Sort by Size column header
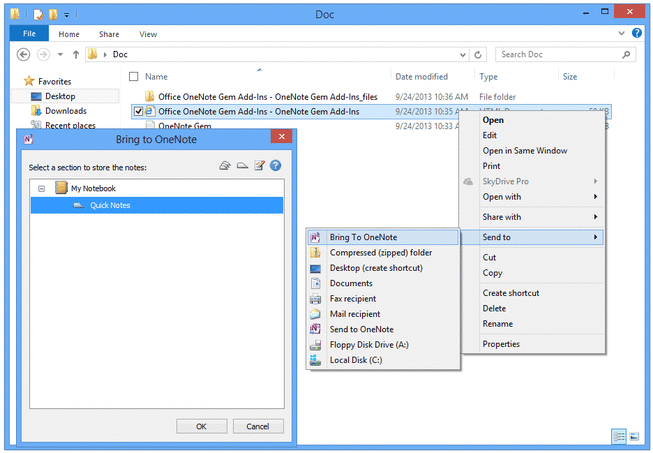The width and height of the screenshot is (653, 453). 570,77
